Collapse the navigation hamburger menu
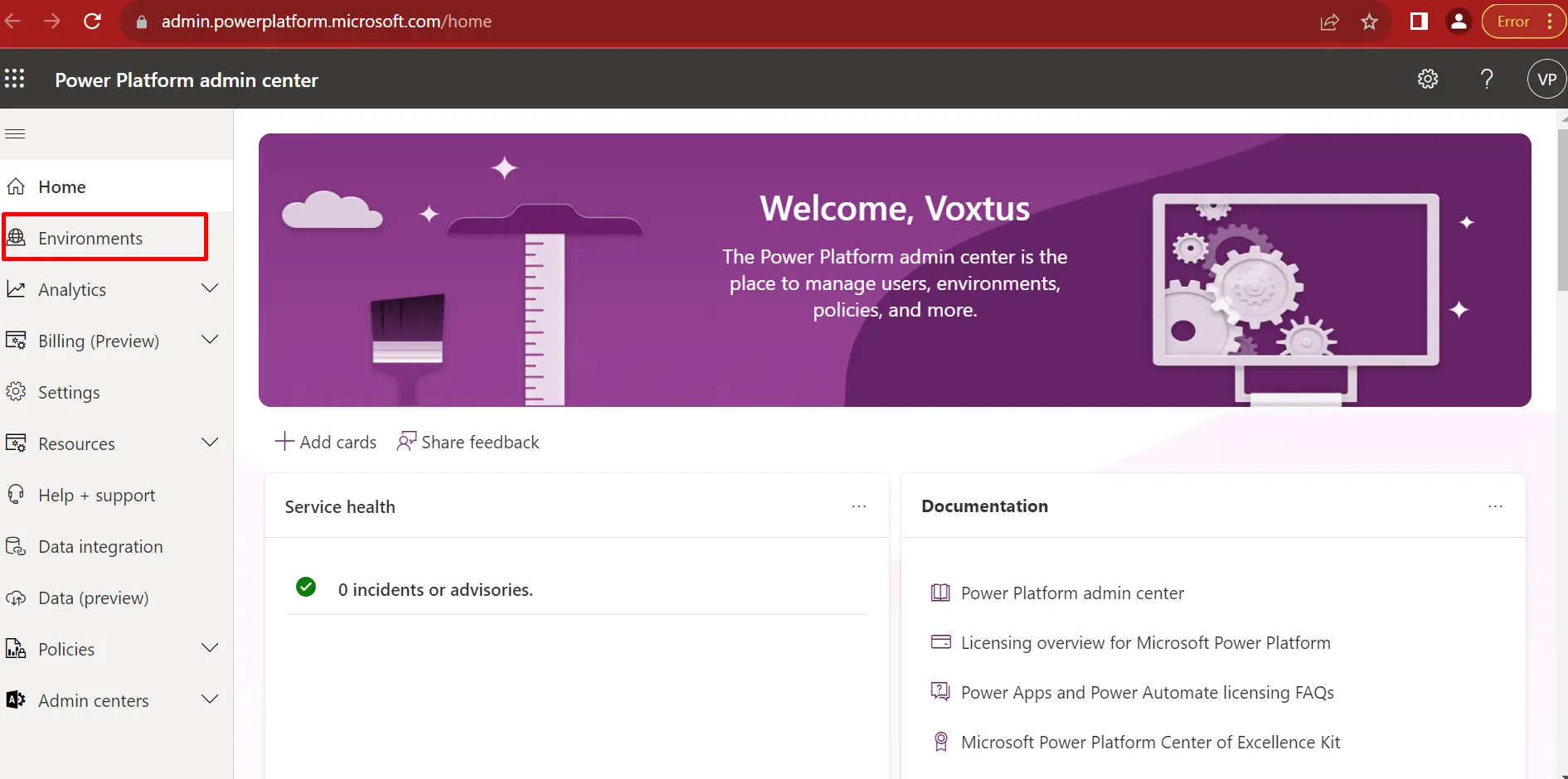 coord(15,133)
